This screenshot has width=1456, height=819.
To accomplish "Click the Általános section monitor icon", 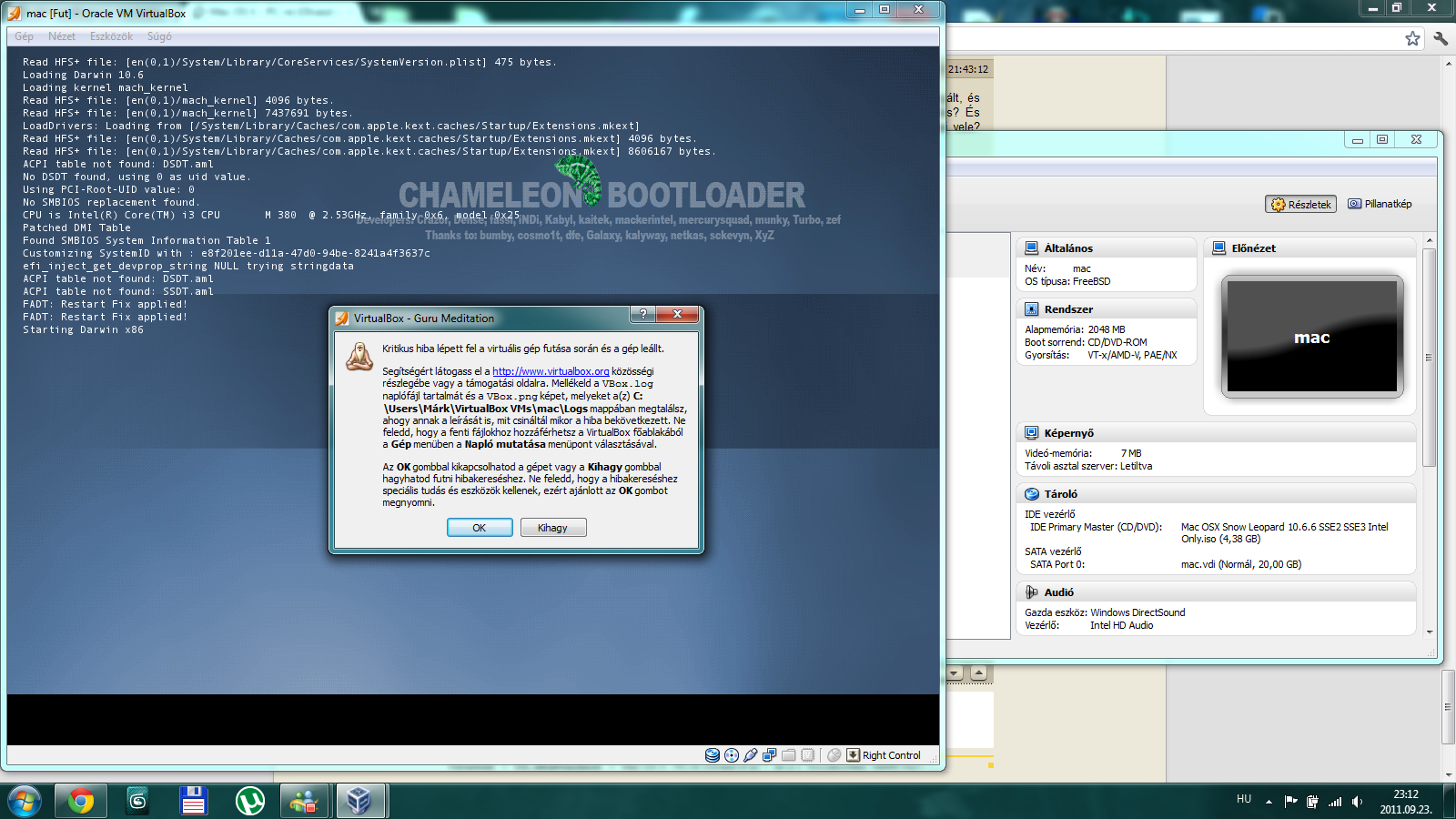I will point(1032,248).
